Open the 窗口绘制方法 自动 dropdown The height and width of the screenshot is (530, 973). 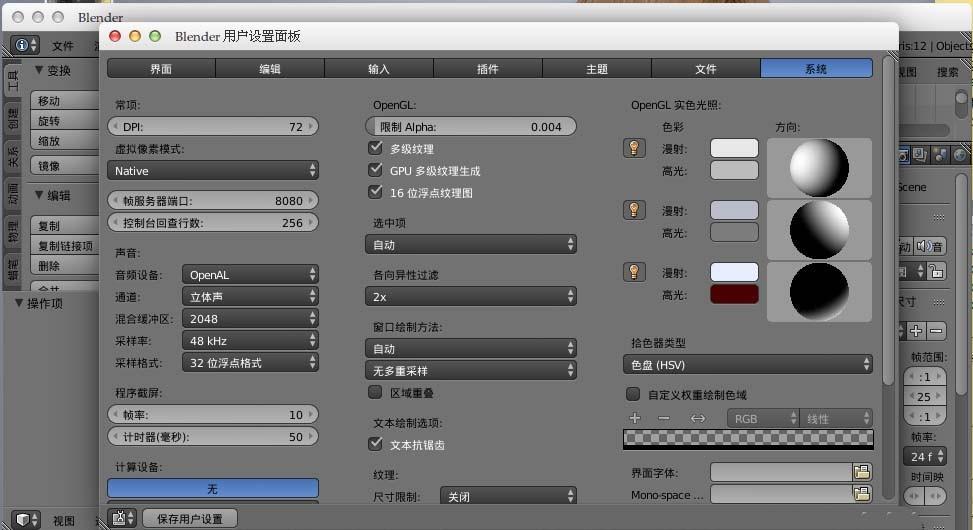click(x=471, y=349)
